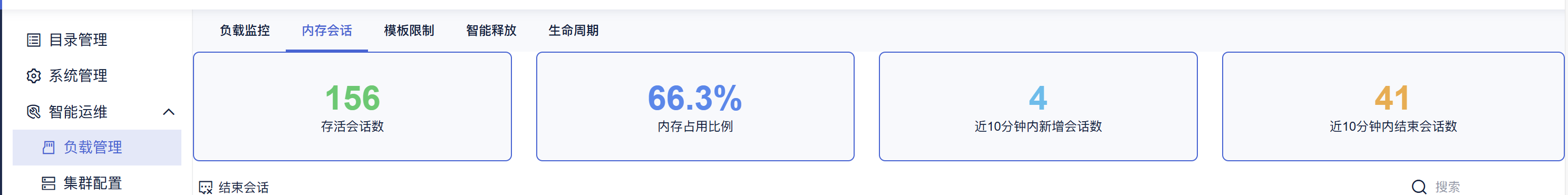The image size is (1568, 195).
Task: Click the 近10分钟内结束会话数 card
Action: click(x=1393, y=106)
